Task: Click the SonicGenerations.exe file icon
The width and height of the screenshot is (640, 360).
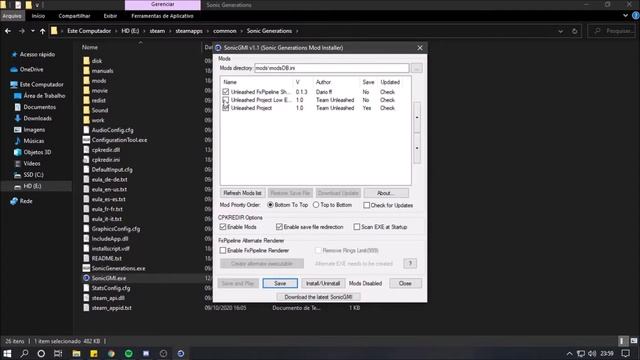Action: (x=86, y=268)
